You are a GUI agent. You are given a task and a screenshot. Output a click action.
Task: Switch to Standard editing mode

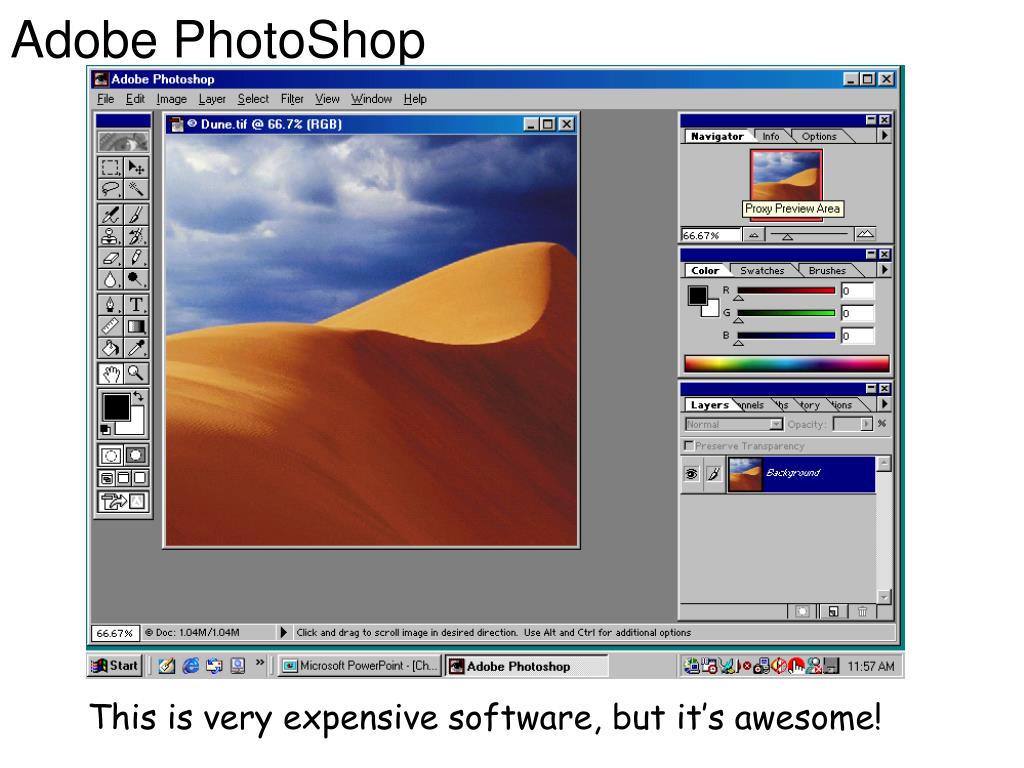click(110, 455)
